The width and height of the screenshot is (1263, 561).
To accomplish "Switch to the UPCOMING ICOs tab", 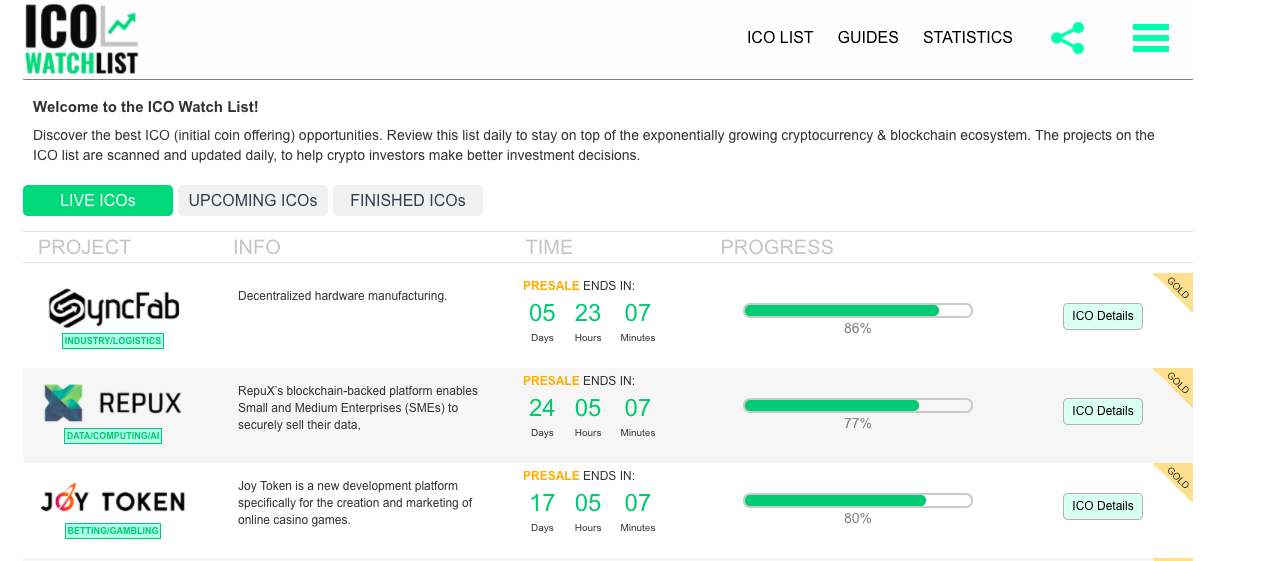I will click(x=253, y=200).
